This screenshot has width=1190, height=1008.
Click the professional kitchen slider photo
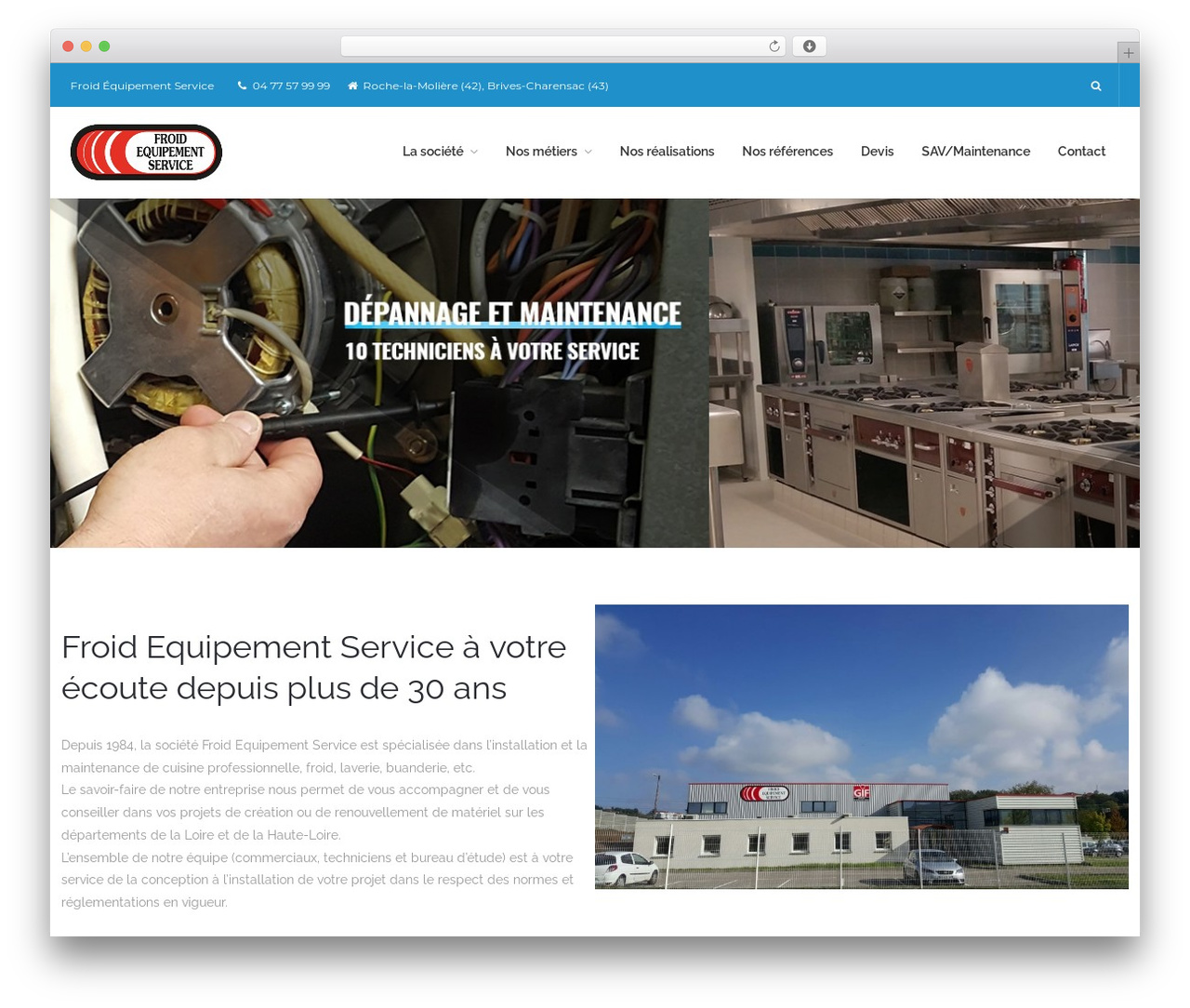tap(924, 373)
